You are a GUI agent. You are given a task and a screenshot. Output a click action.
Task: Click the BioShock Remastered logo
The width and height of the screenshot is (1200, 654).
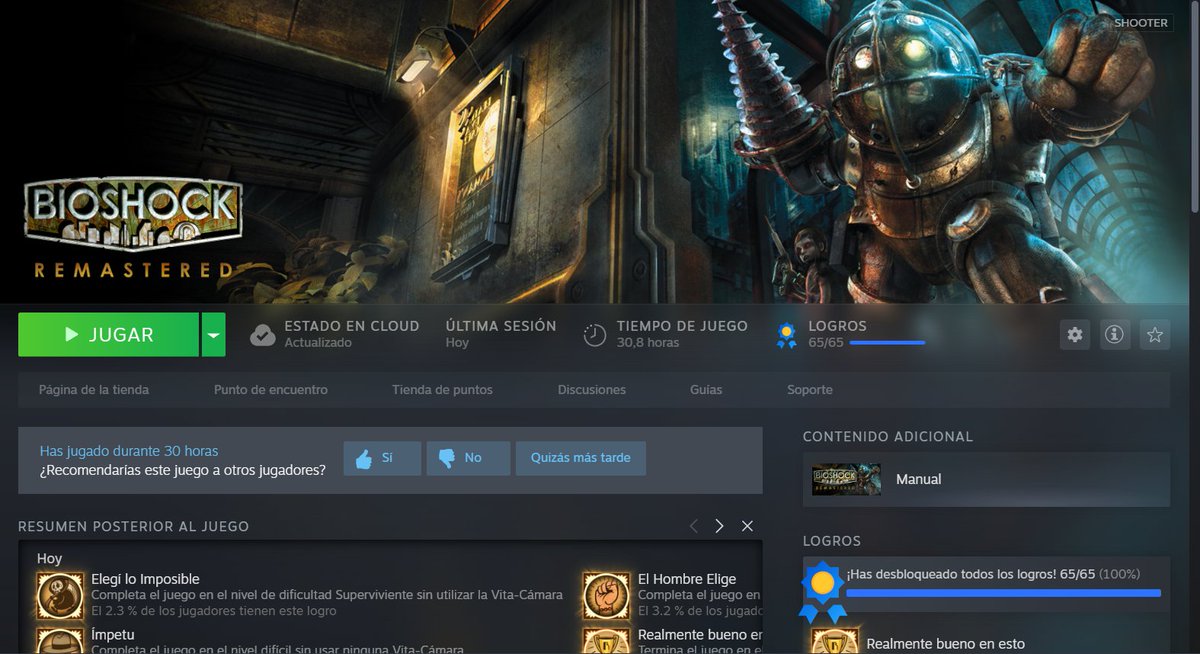click(x=134, y=230)
